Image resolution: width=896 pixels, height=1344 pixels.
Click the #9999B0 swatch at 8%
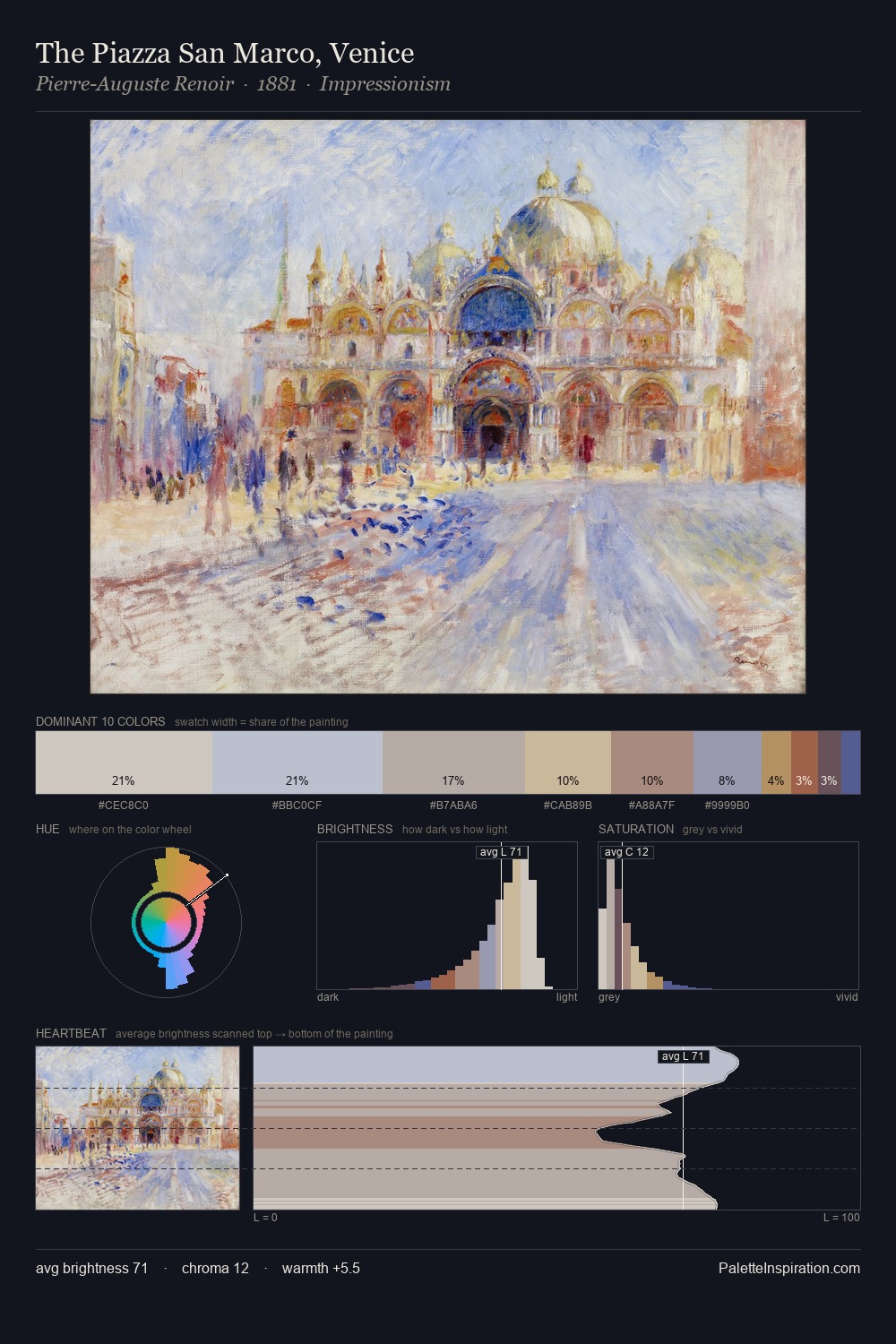coord(728,762)
